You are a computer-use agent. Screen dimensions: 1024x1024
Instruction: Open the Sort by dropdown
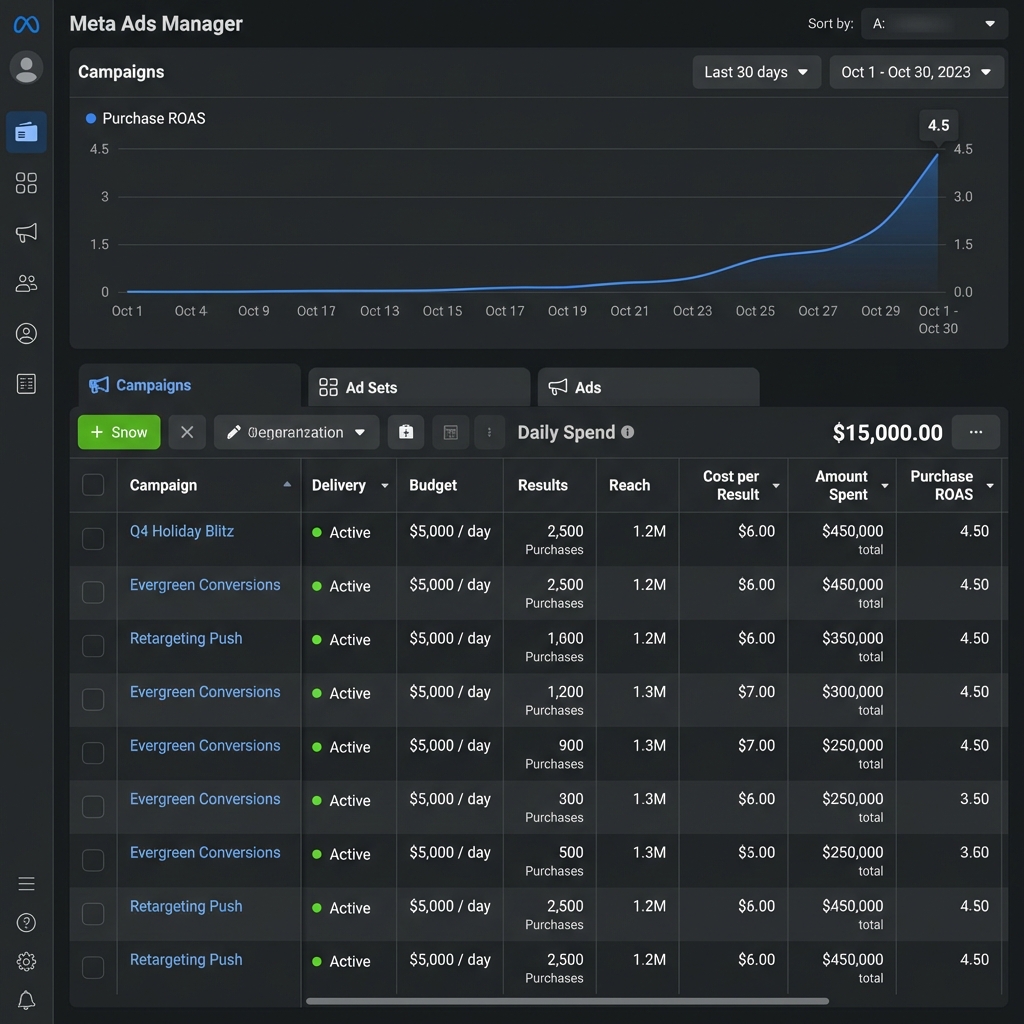pyautogui.click(x=934, y=23)
